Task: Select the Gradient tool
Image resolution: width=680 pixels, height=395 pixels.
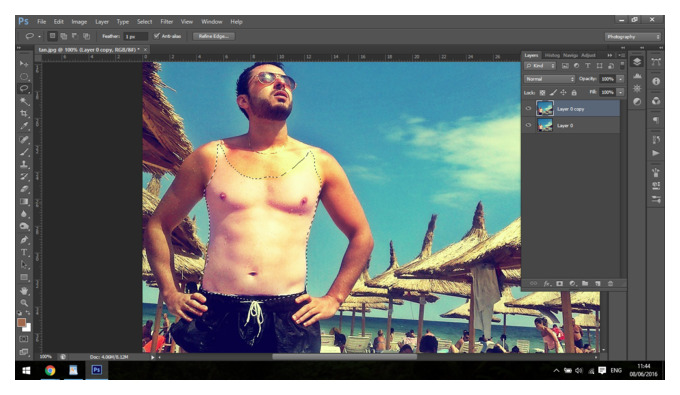Action: [x=23, y=202]
